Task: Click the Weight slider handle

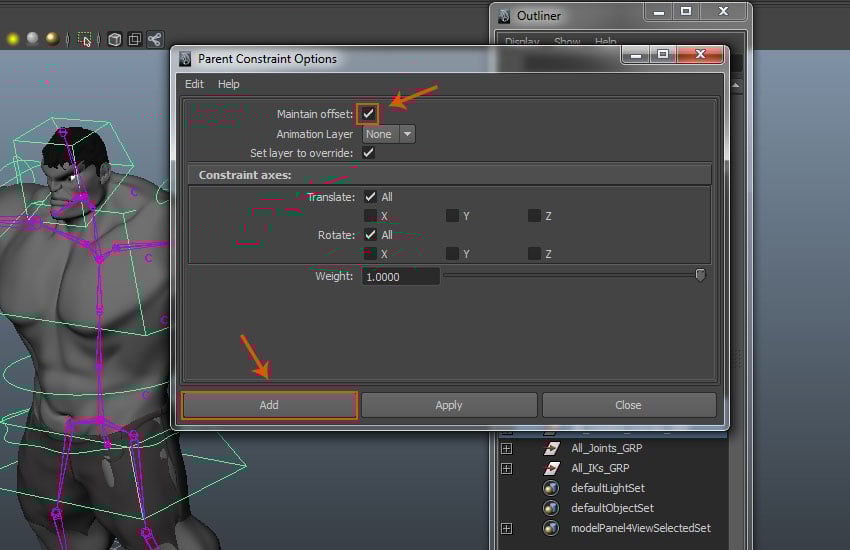Action: [x=700, y=275]
